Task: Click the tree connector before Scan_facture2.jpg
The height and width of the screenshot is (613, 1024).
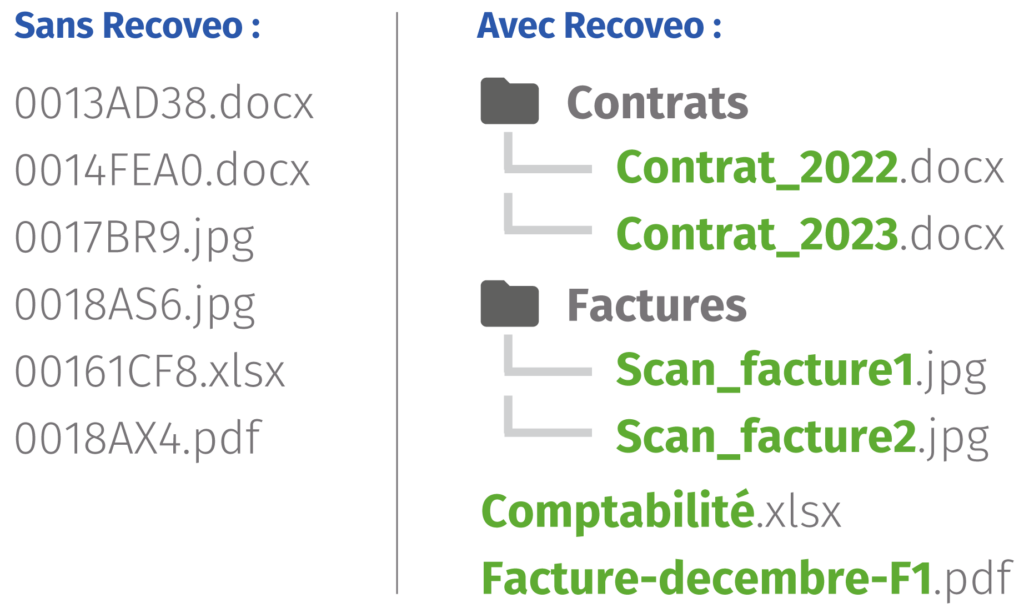Action: 547,416
